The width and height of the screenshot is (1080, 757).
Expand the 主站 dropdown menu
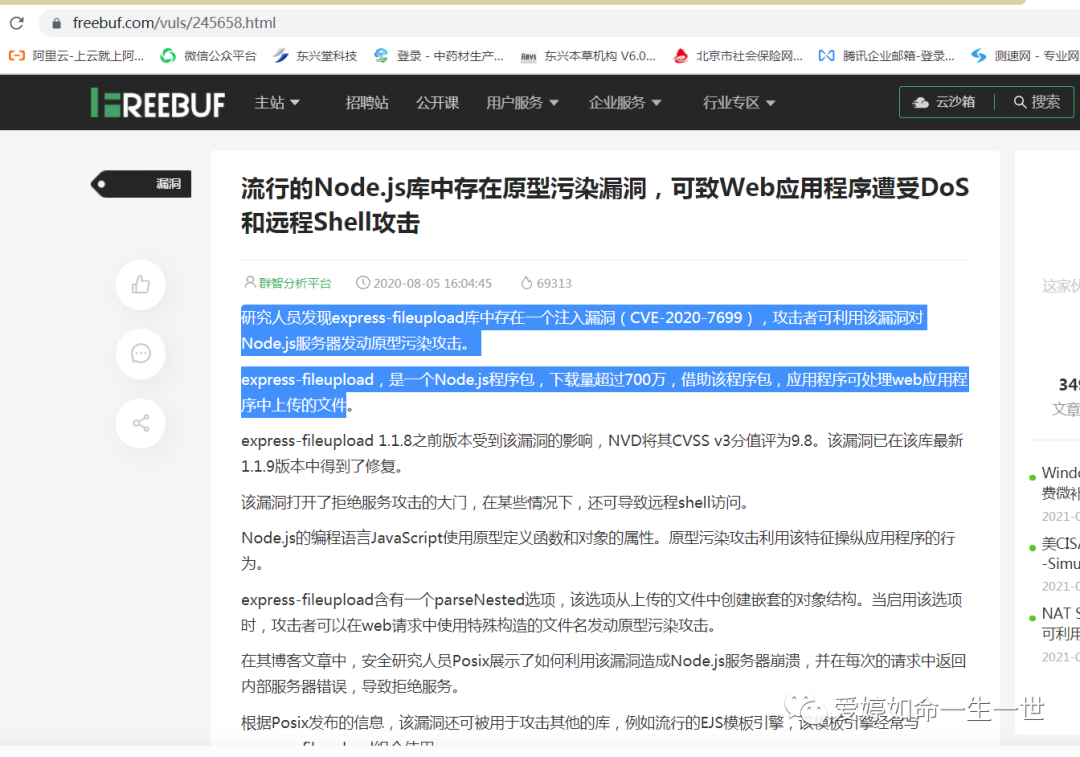pos(277,103)
